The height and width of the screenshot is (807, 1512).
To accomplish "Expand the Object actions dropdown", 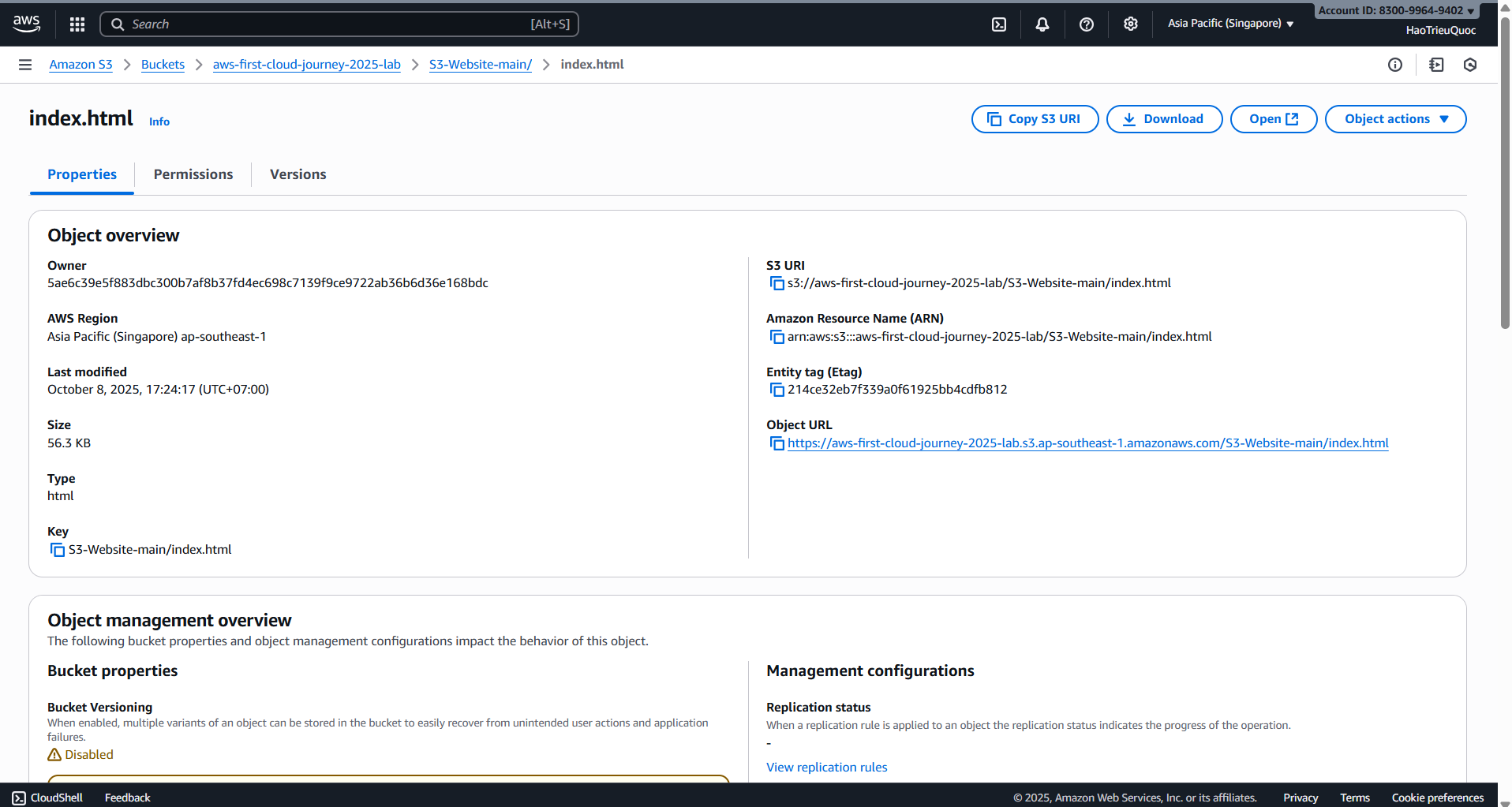I will (1395, 119).
